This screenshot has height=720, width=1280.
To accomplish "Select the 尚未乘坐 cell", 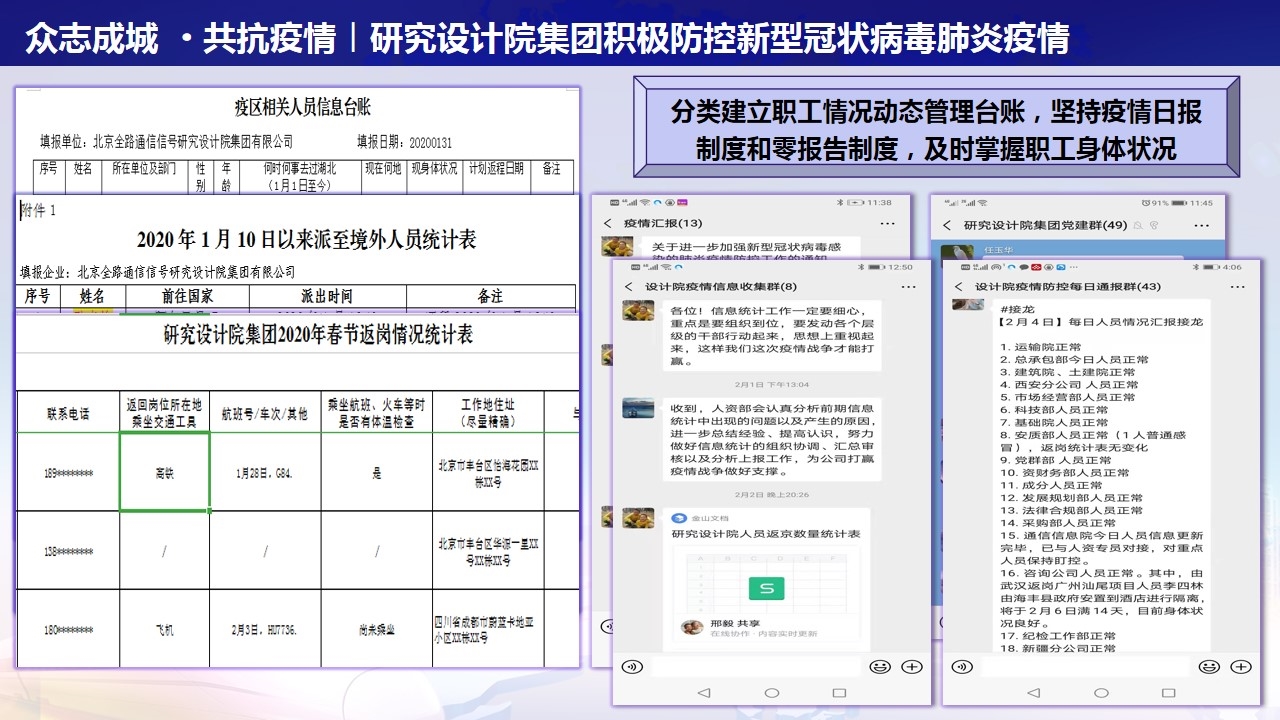I will coord(376,630).
